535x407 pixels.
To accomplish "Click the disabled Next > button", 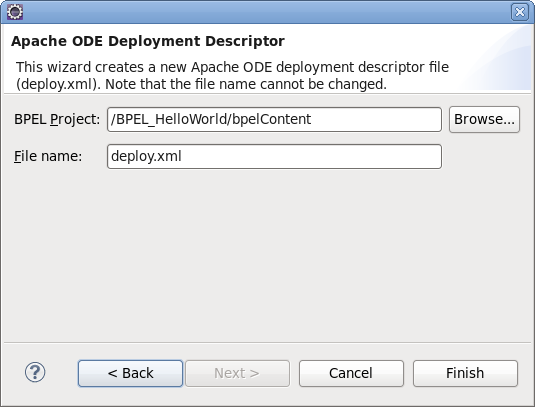I will tap(237, 373).
